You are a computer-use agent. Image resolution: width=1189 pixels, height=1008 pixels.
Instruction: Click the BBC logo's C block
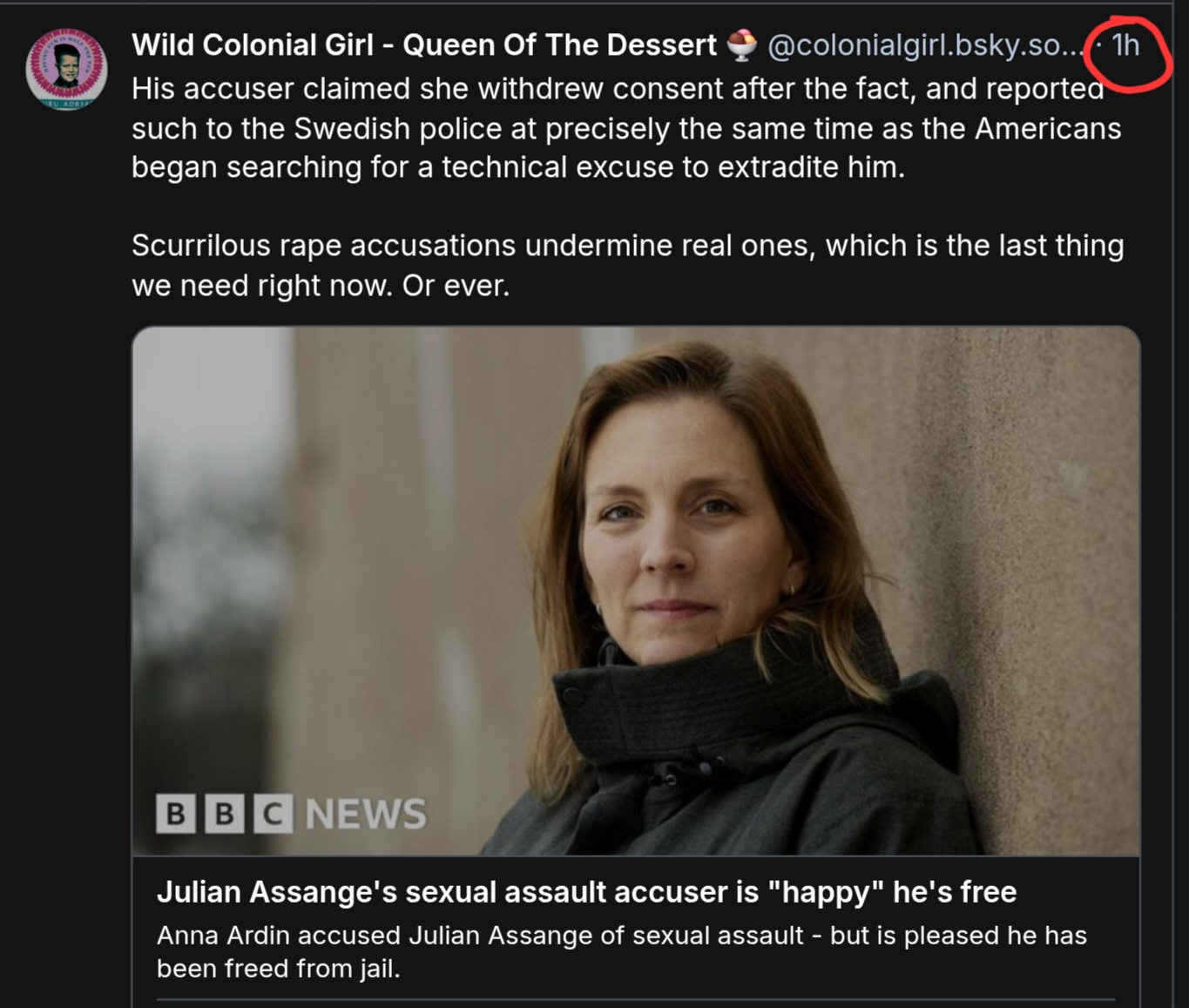(x=273, y=814)
